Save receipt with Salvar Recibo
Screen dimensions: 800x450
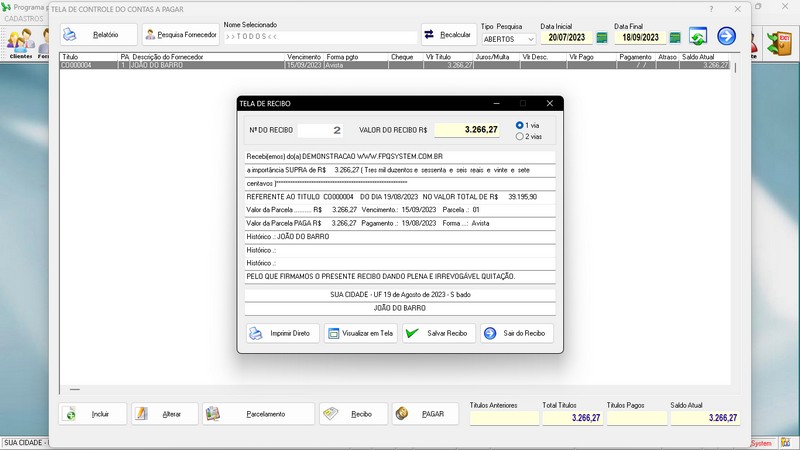point(438,333)
